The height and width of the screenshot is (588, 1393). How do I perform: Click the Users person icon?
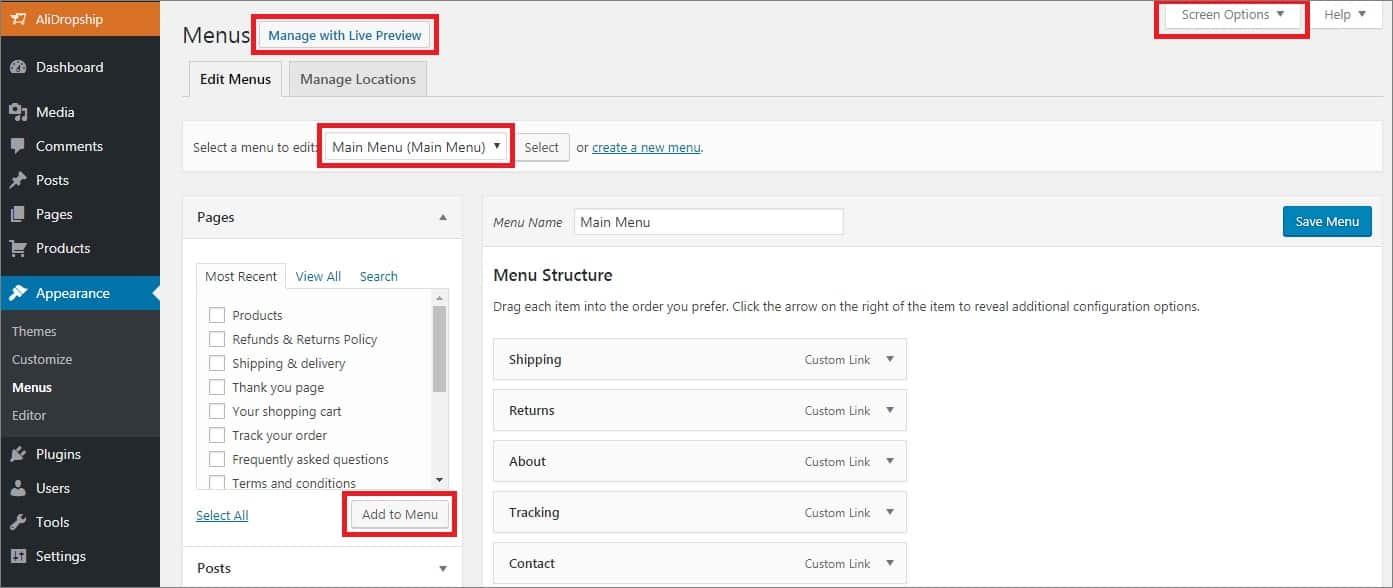pos(18,488)
